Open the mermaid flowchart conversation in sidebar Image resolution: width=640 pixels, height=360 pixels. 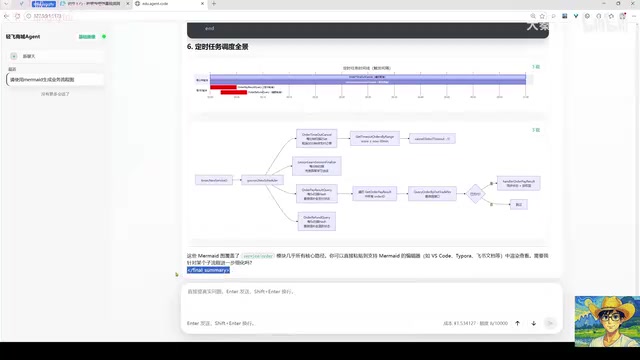click(55, 80)
